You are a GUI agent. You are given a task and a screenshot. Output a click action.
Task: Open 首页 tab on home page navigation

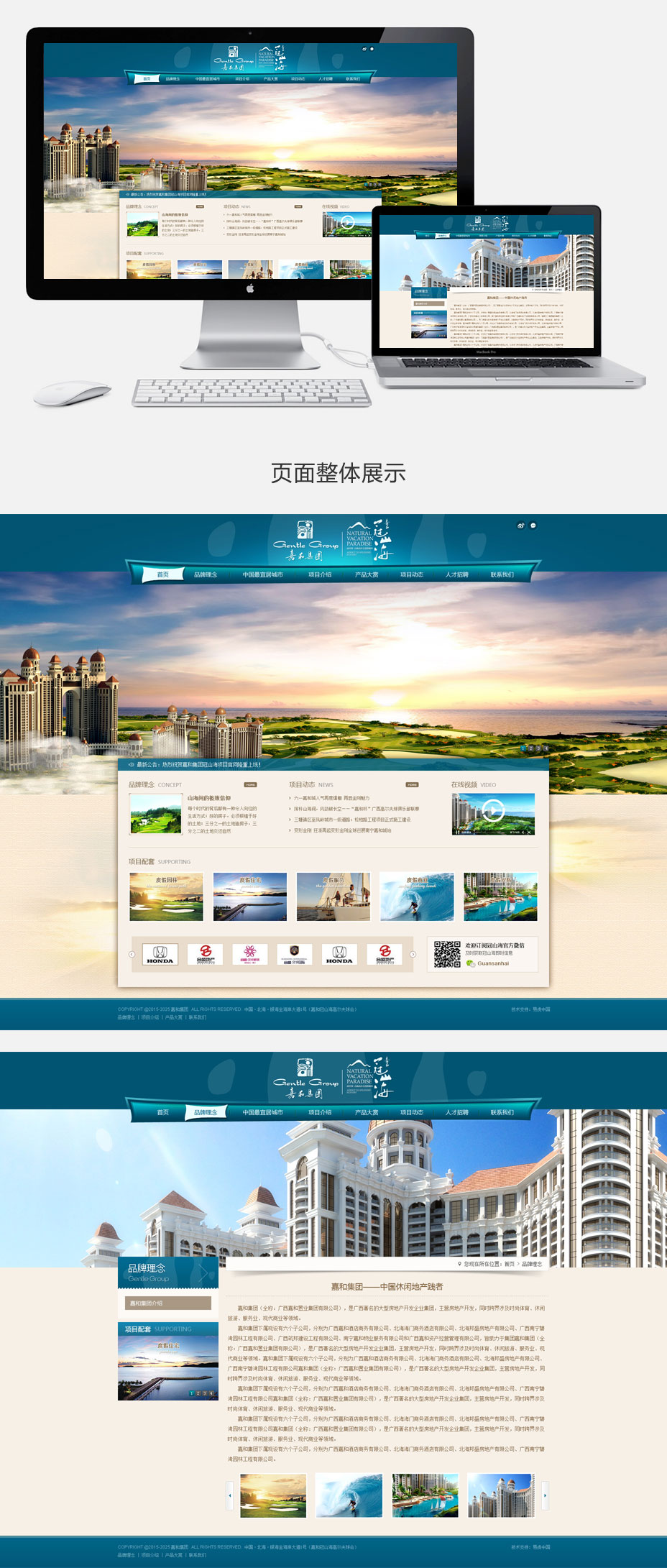coord(163,574)
